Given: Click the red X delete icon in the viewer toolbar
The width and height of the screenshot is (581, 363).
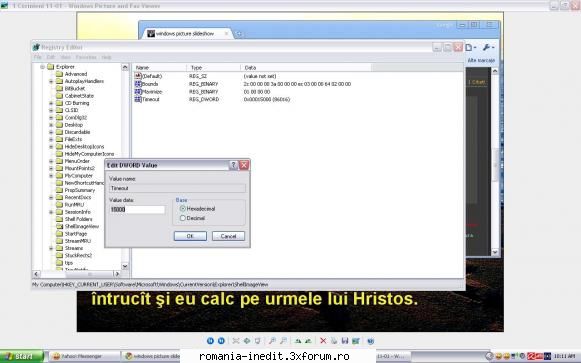Looking at the screenshot, I should pyautogui.click(x=323, y=341).
